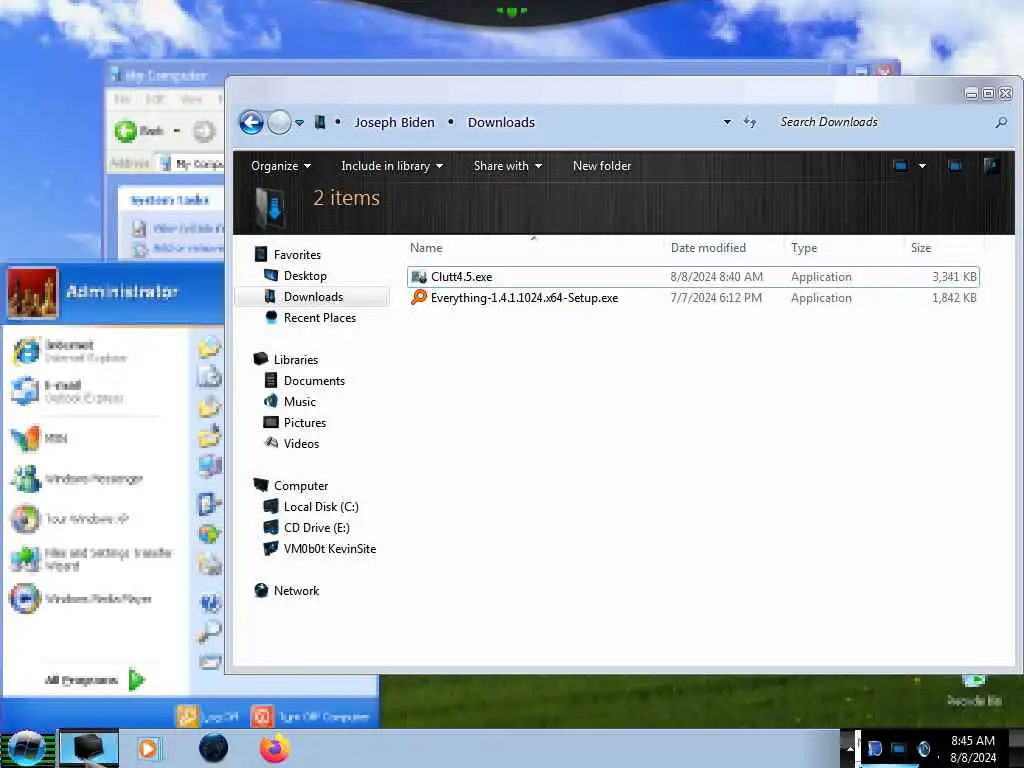This screenshot has width=1024, height=768.
Task: Go back in the Downloads explorer window
Action: pyautogui.click(x=251, y=122)
